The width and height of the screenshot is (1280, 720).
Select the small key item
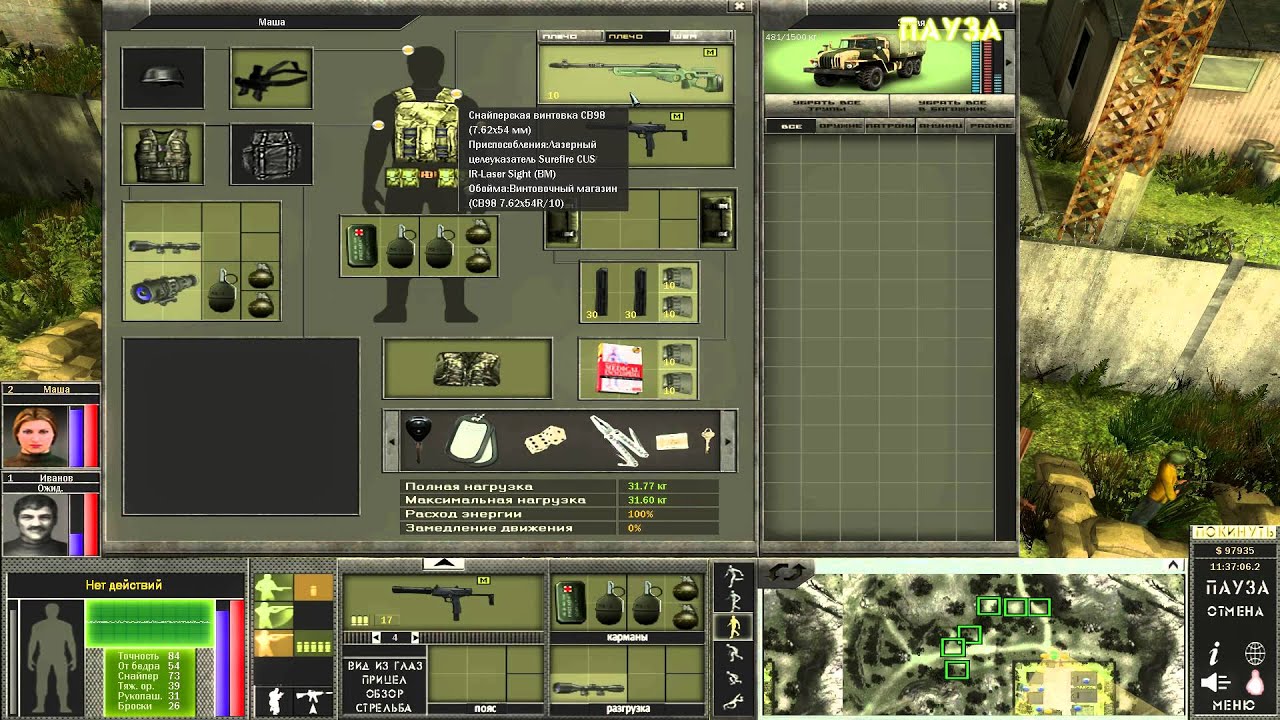tap(708, 439)
